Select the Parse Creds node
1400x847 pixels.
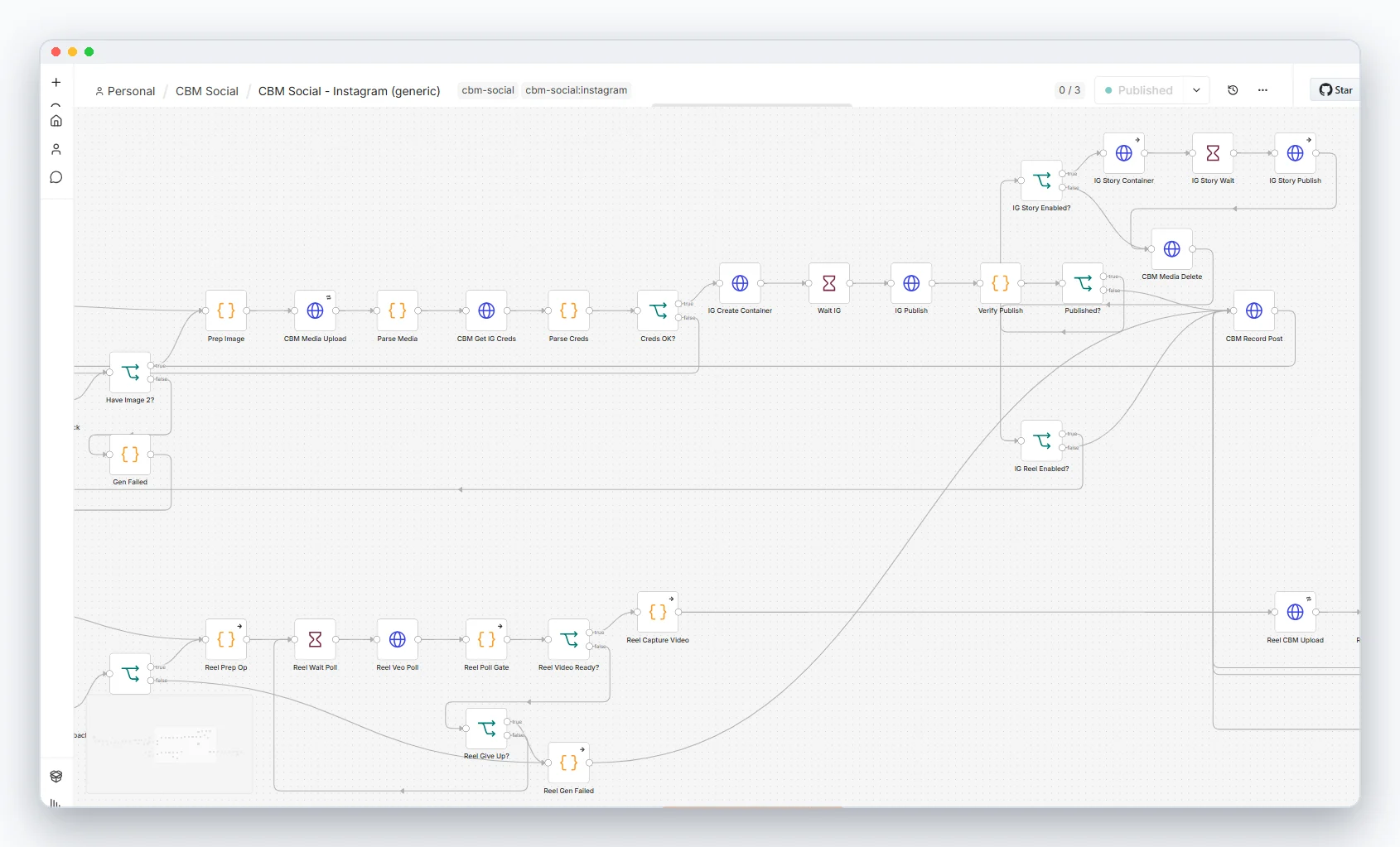point(569,310)
